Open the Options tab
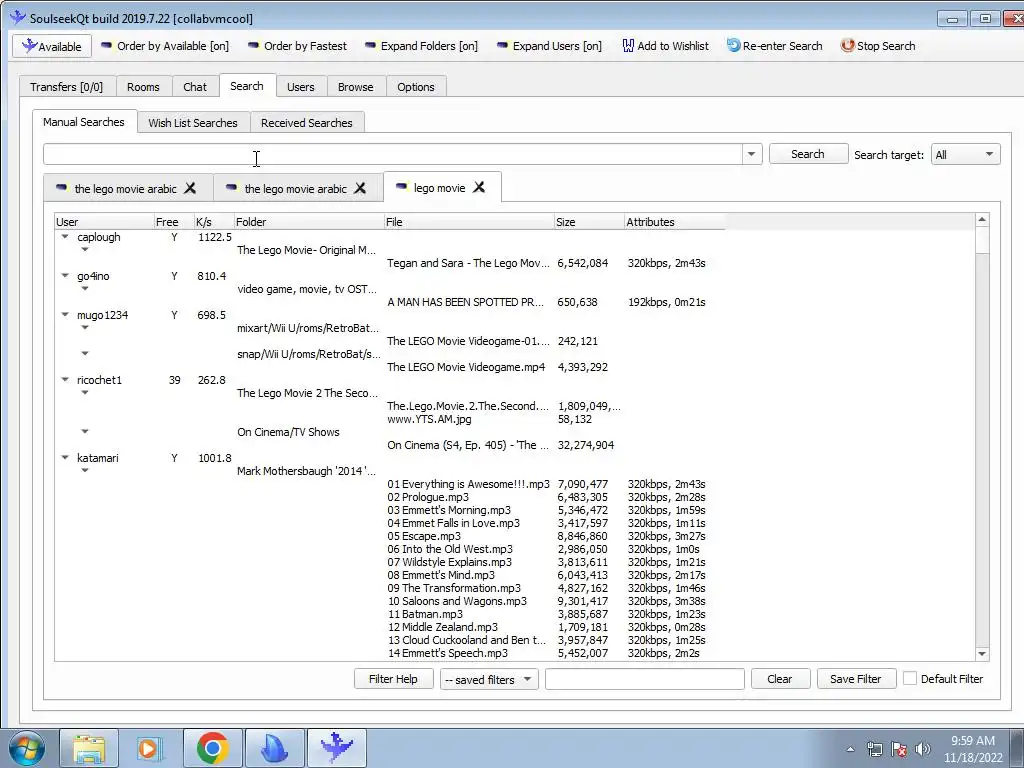Image resolution: width=1024 pixels, height=768 pixels. [415, 87]
